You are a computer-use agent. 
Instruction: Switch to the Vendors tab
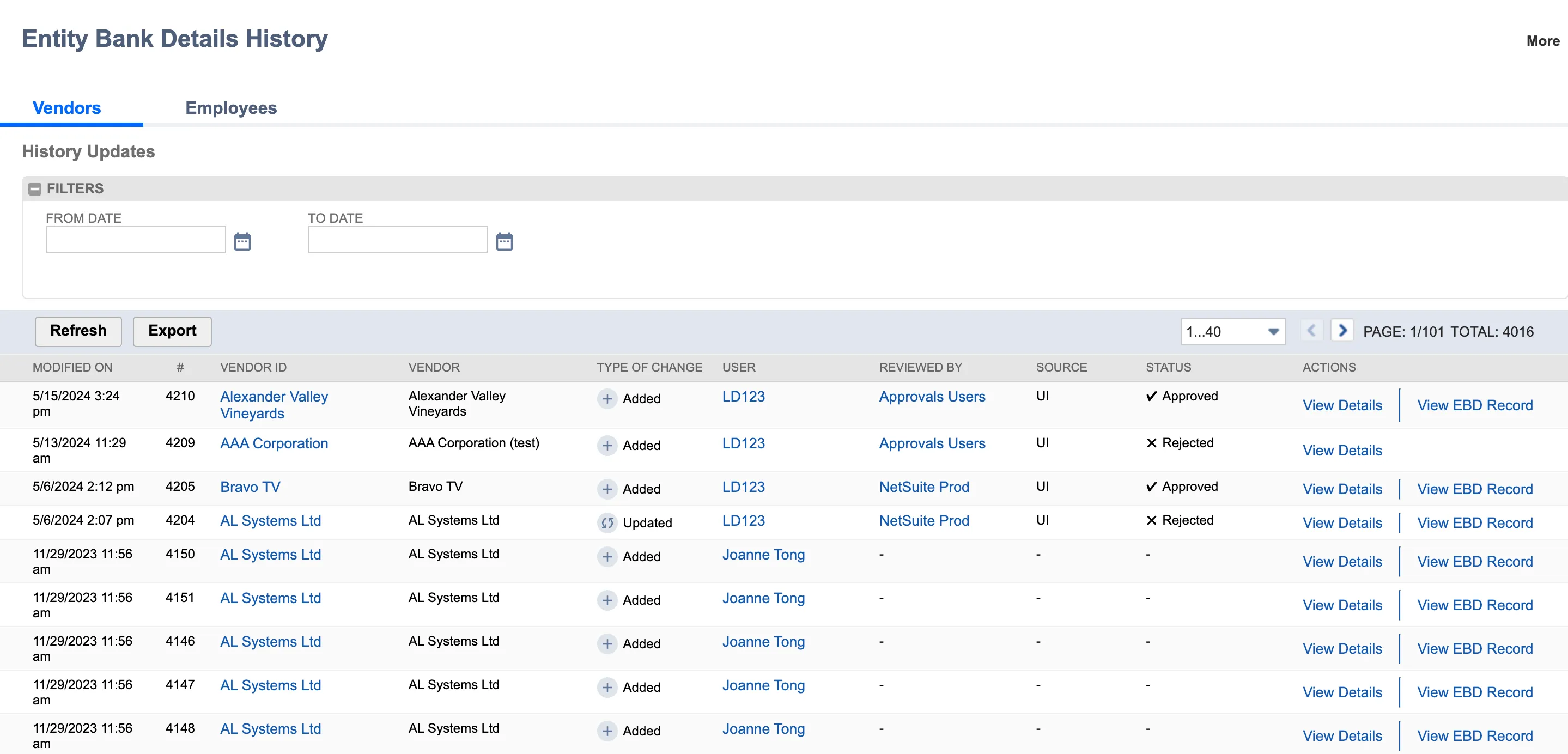point(67,108)
